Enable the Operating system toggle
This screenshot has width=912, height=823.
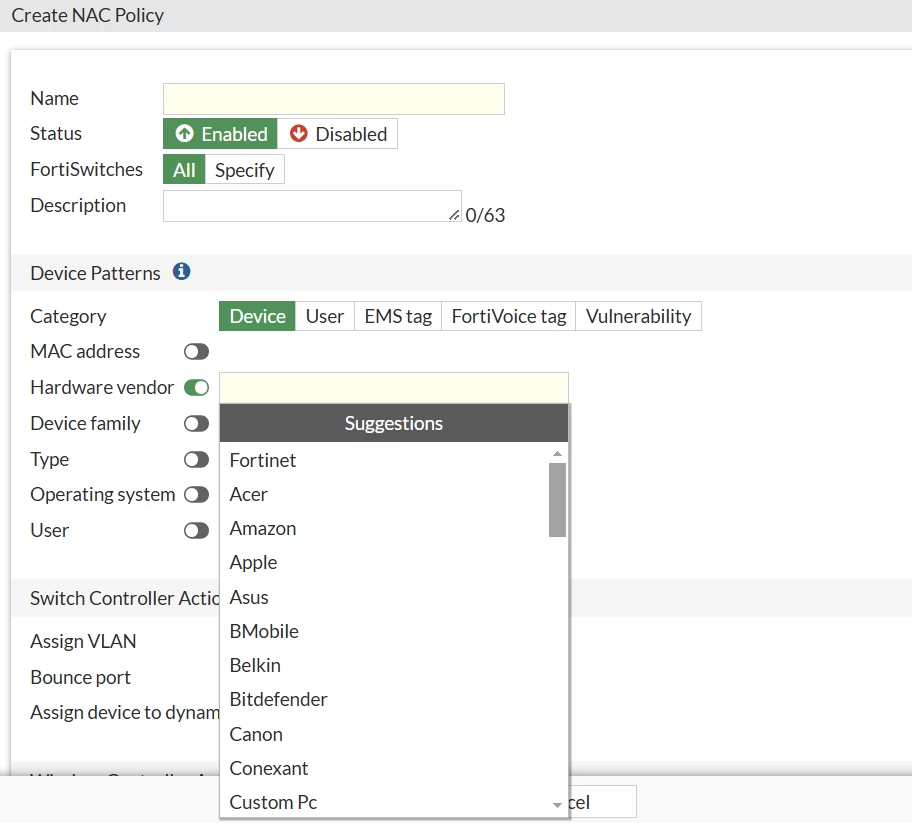point(197,495)
